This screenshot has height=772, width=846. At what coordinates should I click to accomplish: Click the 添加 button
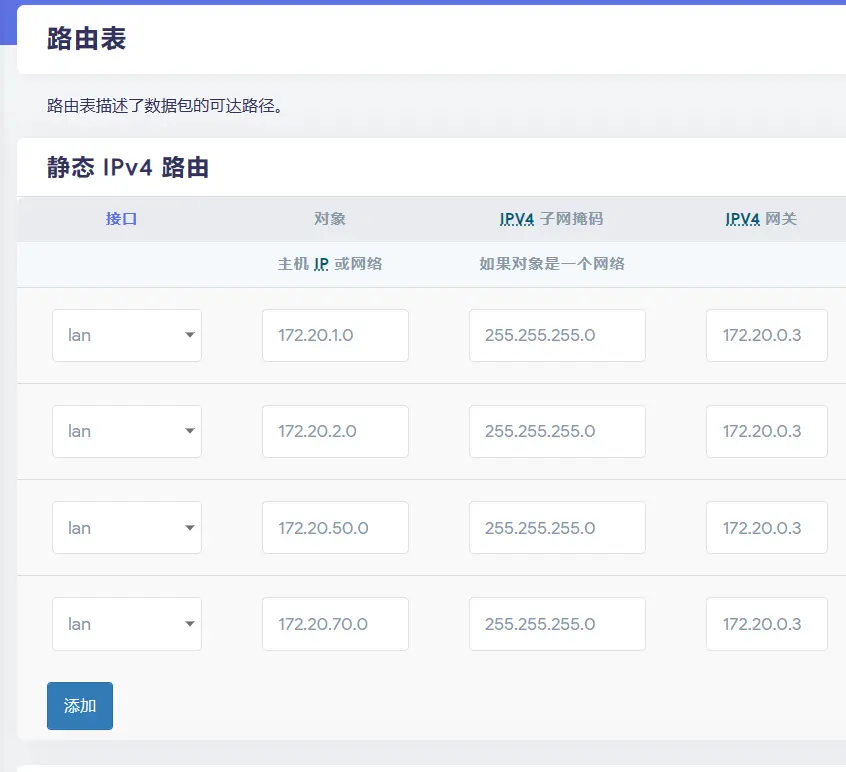pyautogui.click(x=80, y=706)
